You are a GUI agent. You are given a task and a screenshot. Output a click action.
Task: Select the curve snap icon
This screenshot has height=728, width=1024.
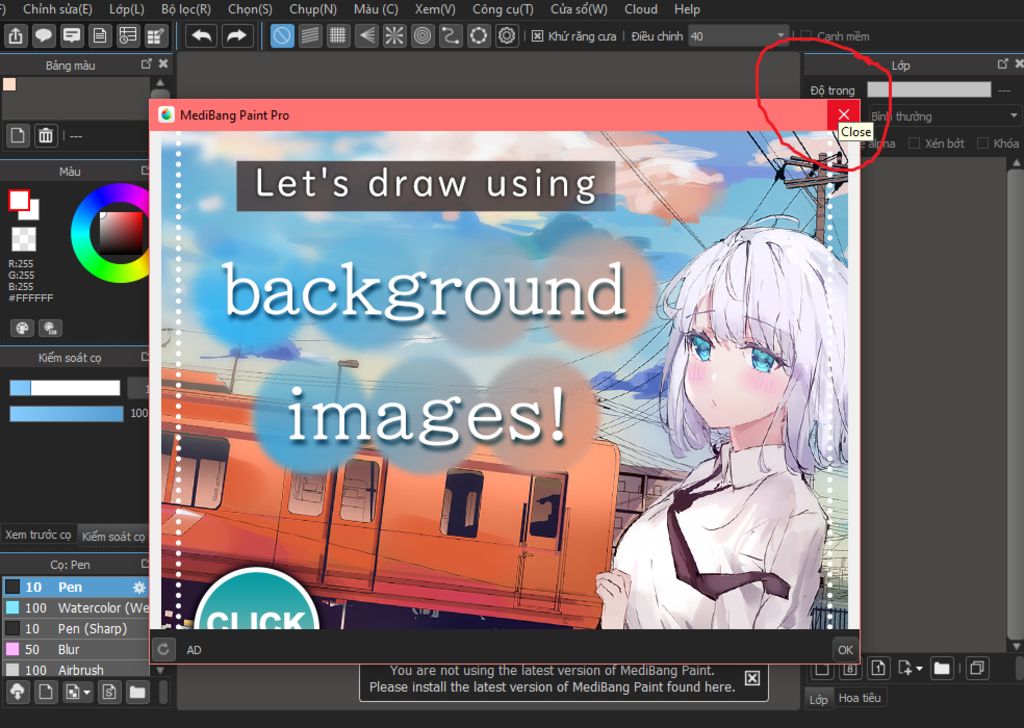[451, 36]
